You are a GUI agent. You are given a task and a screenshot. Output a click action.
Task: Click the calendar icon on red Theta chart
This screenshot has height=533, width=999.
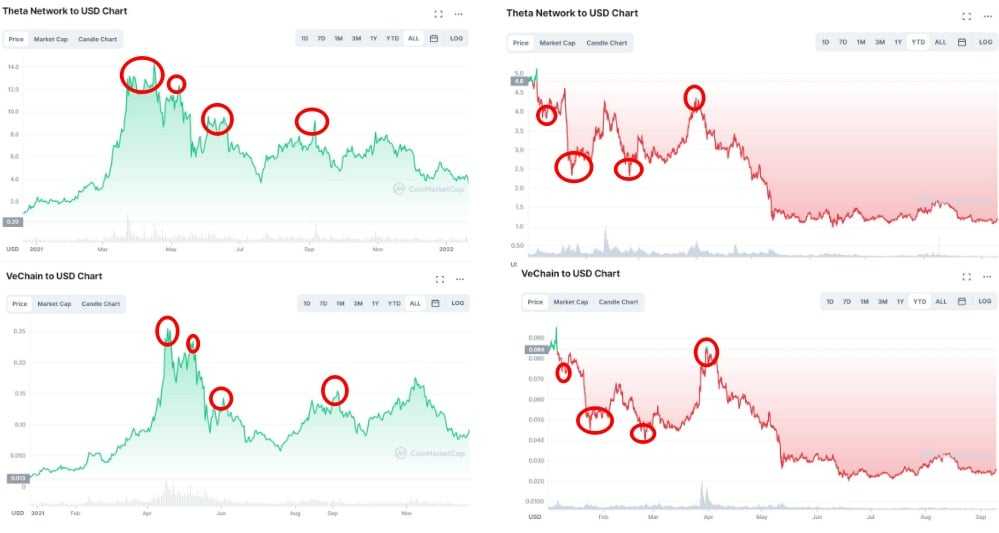click(x=961, y=42)
